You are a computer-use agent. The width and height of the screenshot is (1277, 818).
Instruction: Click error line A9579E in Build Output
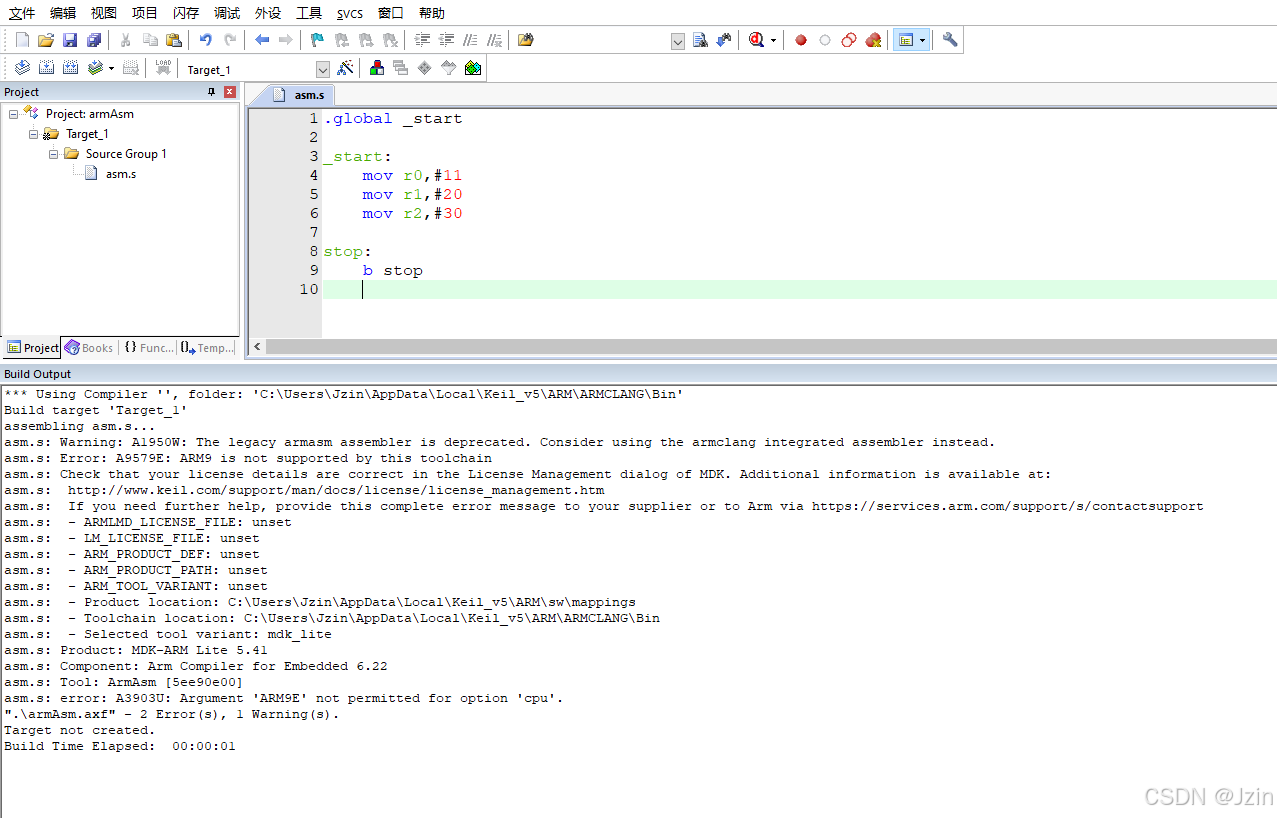248,458
